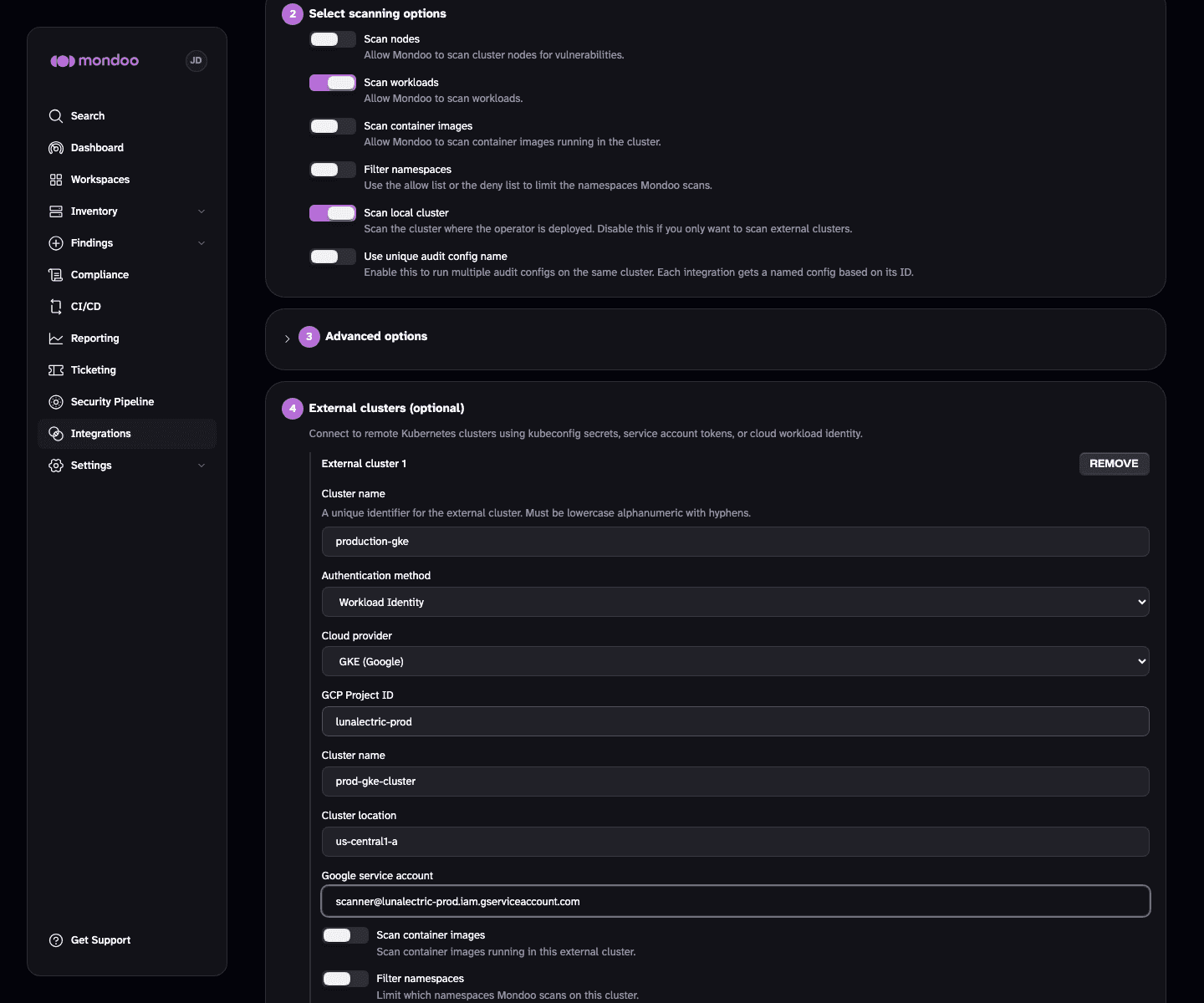The width and height of the screenshot is (1204, 1003).
Task: Click the Compliance scroll icon
Action: [56, 275]
